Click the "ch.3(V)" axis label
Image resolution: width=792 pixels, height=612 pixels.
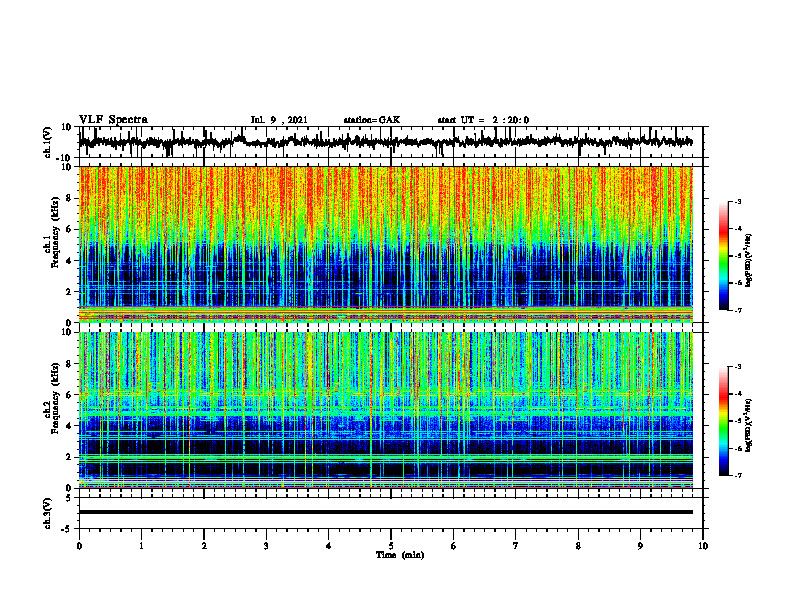point(48,513)
